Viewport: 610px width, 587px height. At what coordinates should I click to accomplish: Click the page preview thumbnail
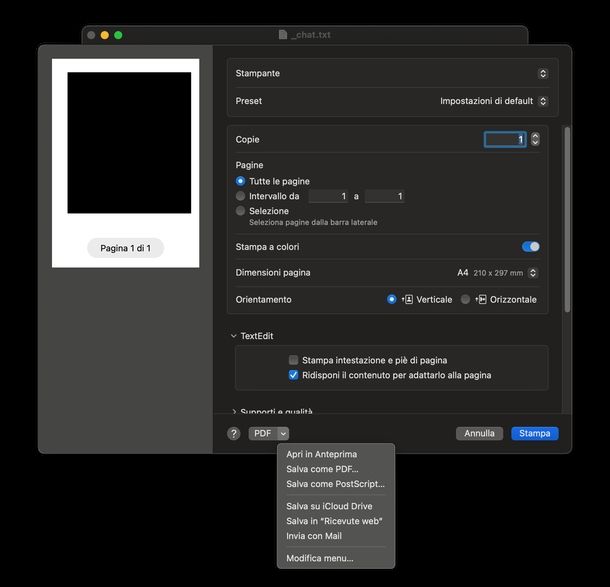point(125,163)
